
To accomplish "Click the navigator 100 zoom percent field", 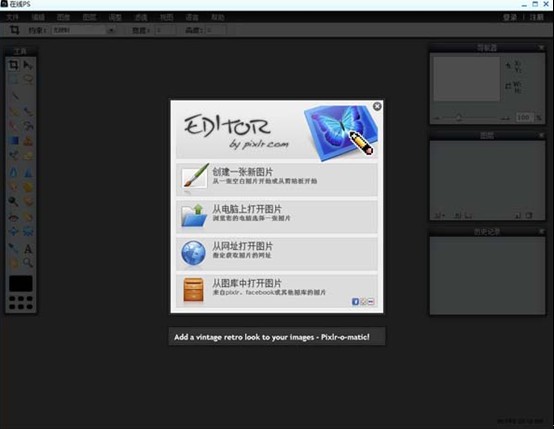I will pyautogui.click(x=524, y=117).
